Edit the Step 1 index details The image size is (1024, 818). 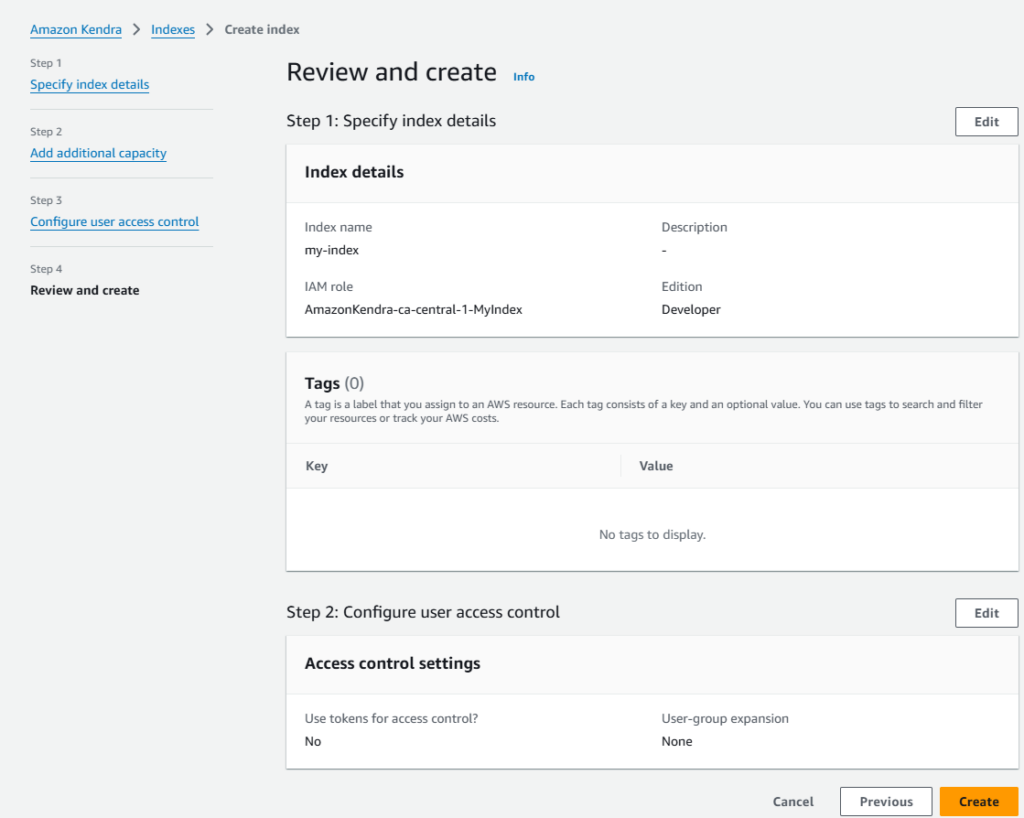986,122
